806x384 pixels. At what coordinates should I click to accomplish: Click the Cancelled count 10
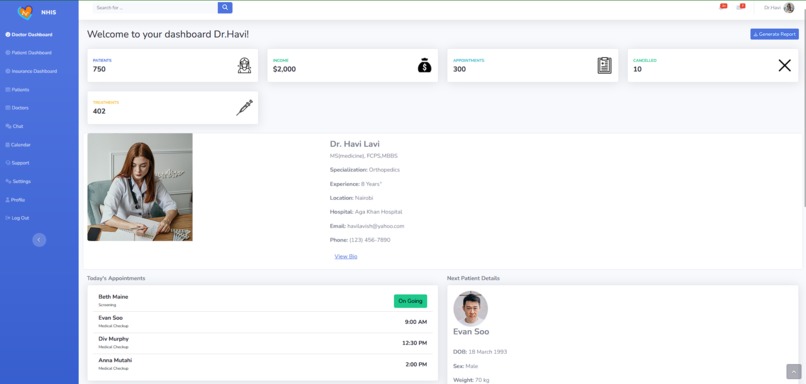tap(637, 69)
